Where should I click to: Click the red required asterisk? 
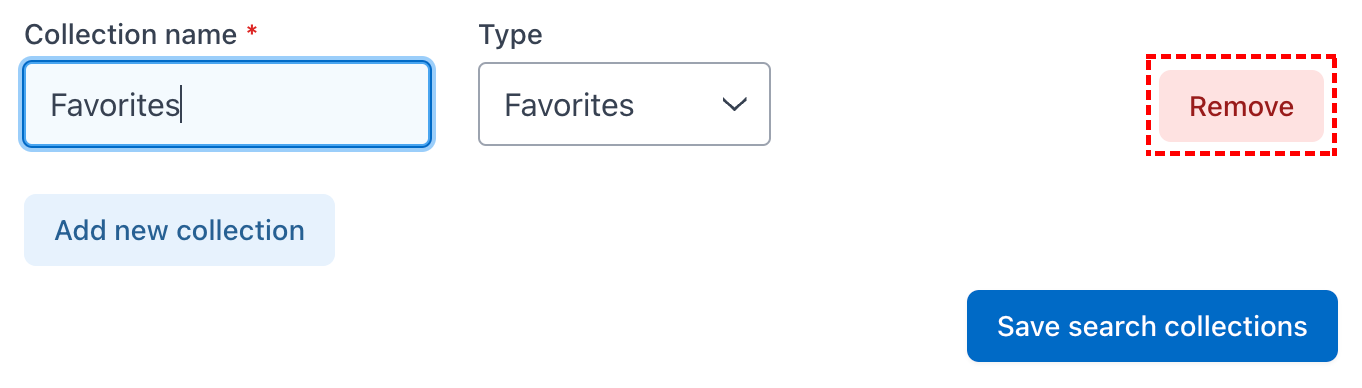[252, 32]
